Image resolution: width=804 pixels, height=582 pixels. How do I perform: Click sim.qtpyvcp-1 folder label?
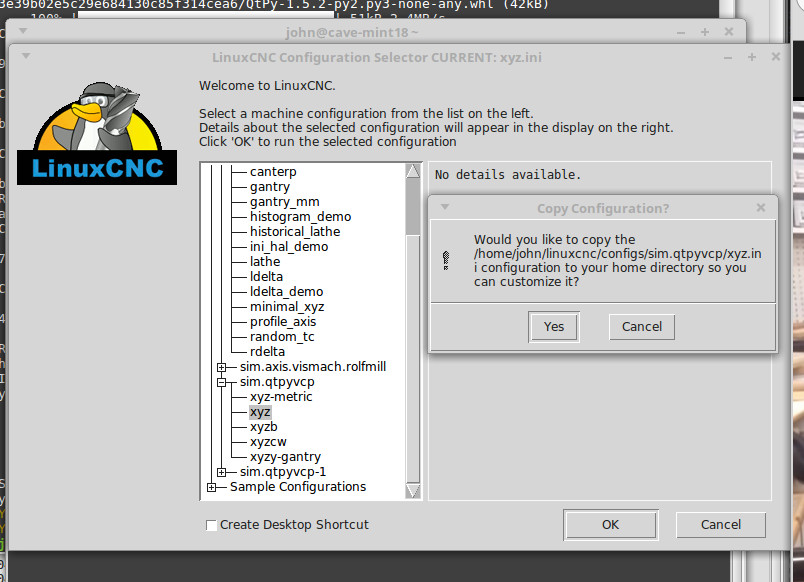click(283, 472)
